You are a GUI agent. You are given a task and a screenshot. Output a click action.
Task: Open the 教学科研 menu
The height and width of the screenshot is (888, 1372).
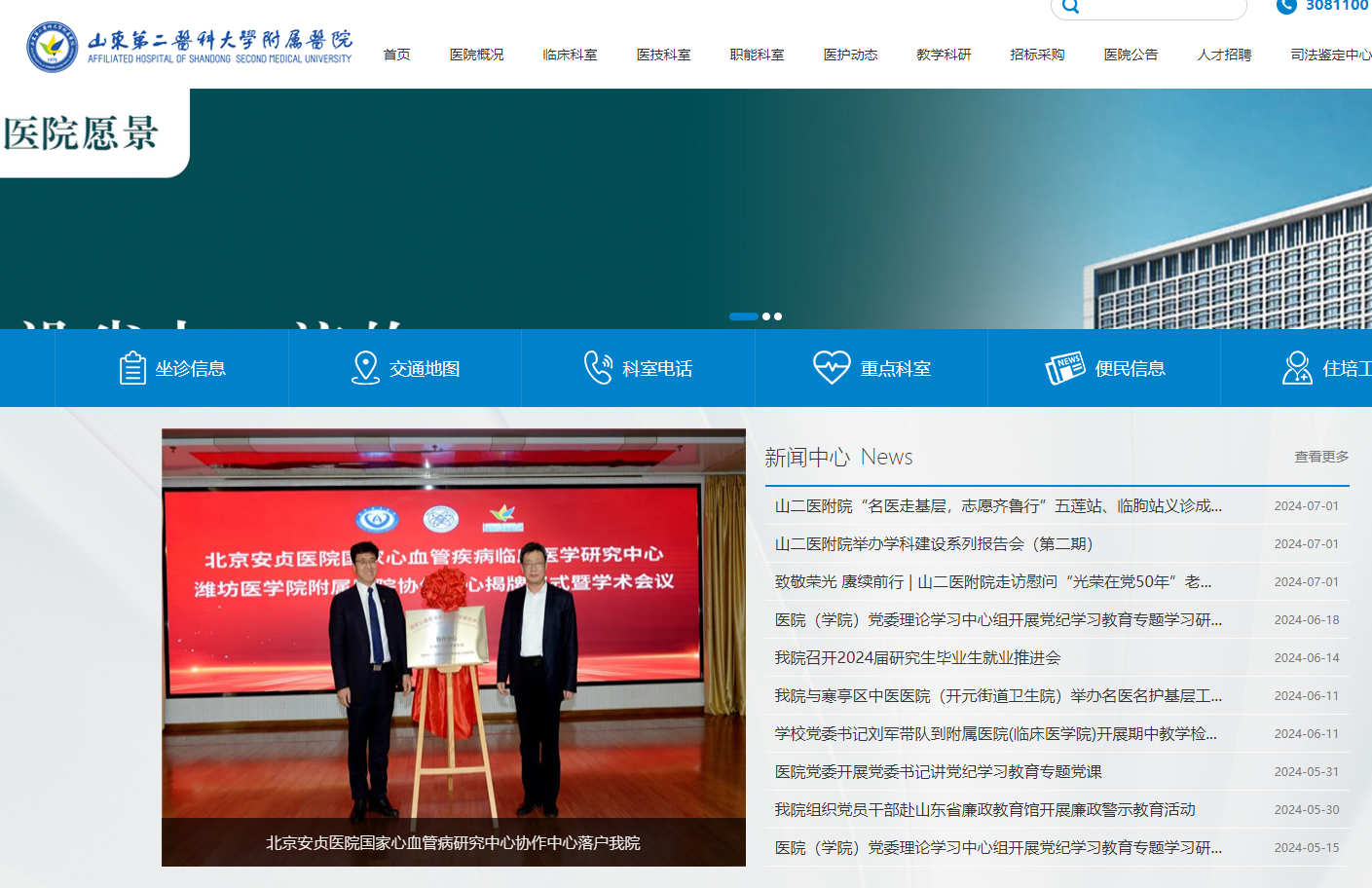pyautogui.click(x=944, y=55)
